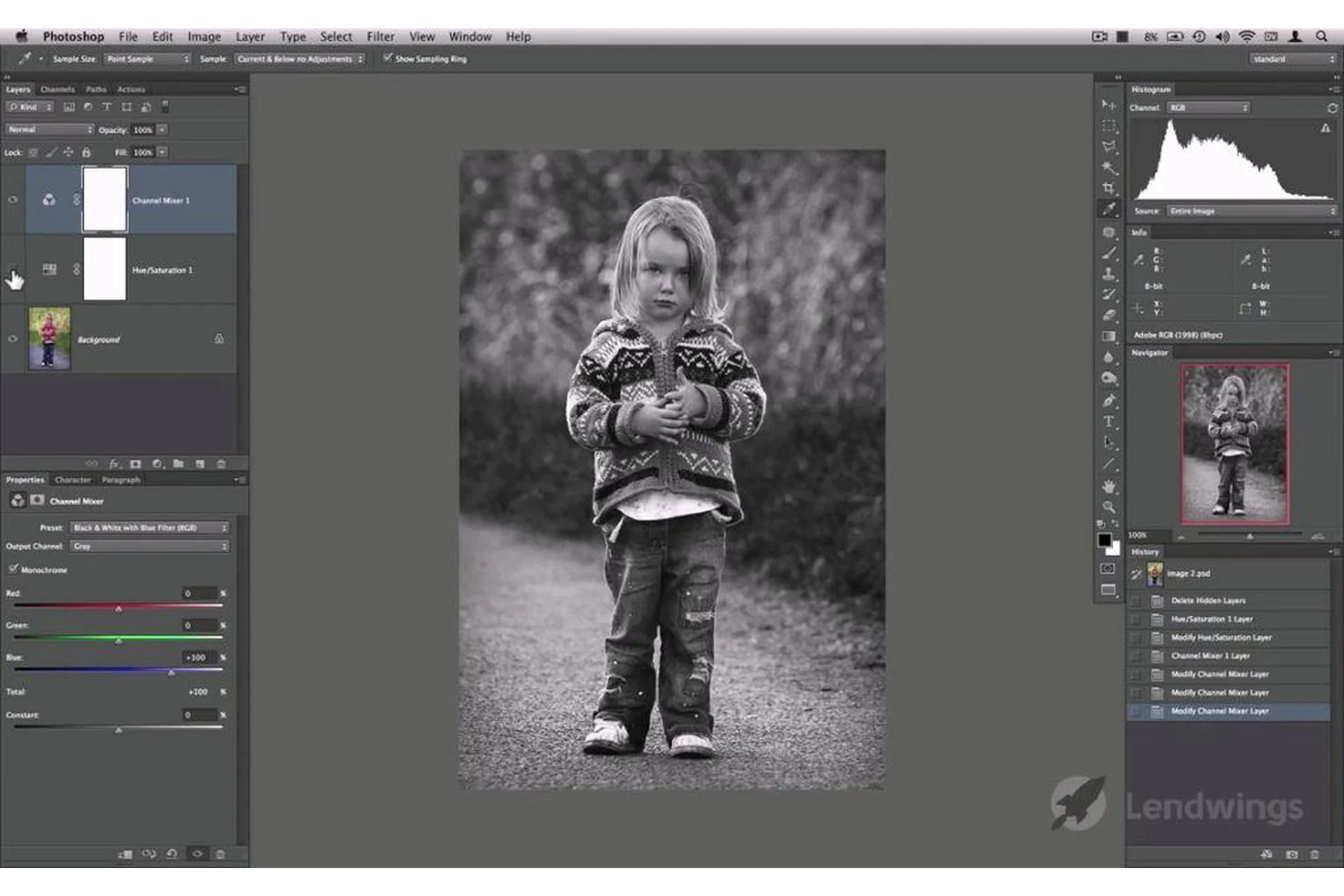Image resolution: width=1344 pixels, height=896 pixels.
Task: Reset adjustment defaults in Properties panel
Action: (171, 854)
